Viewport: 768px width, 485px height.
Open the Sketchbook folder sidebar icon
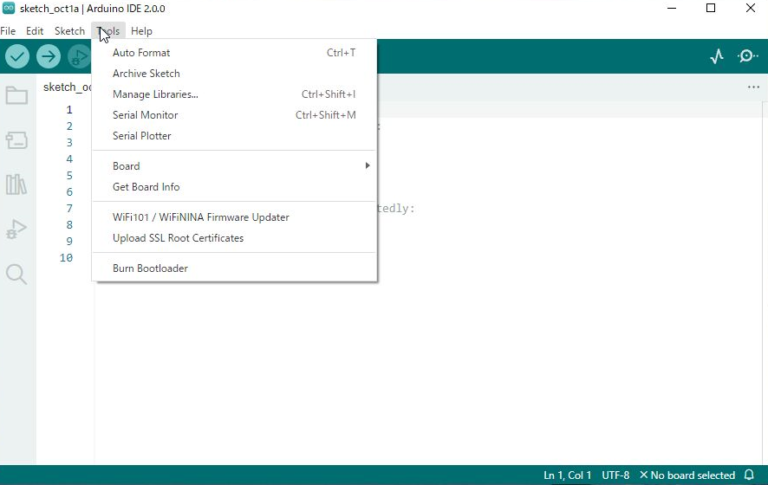[x=17, y=95]
